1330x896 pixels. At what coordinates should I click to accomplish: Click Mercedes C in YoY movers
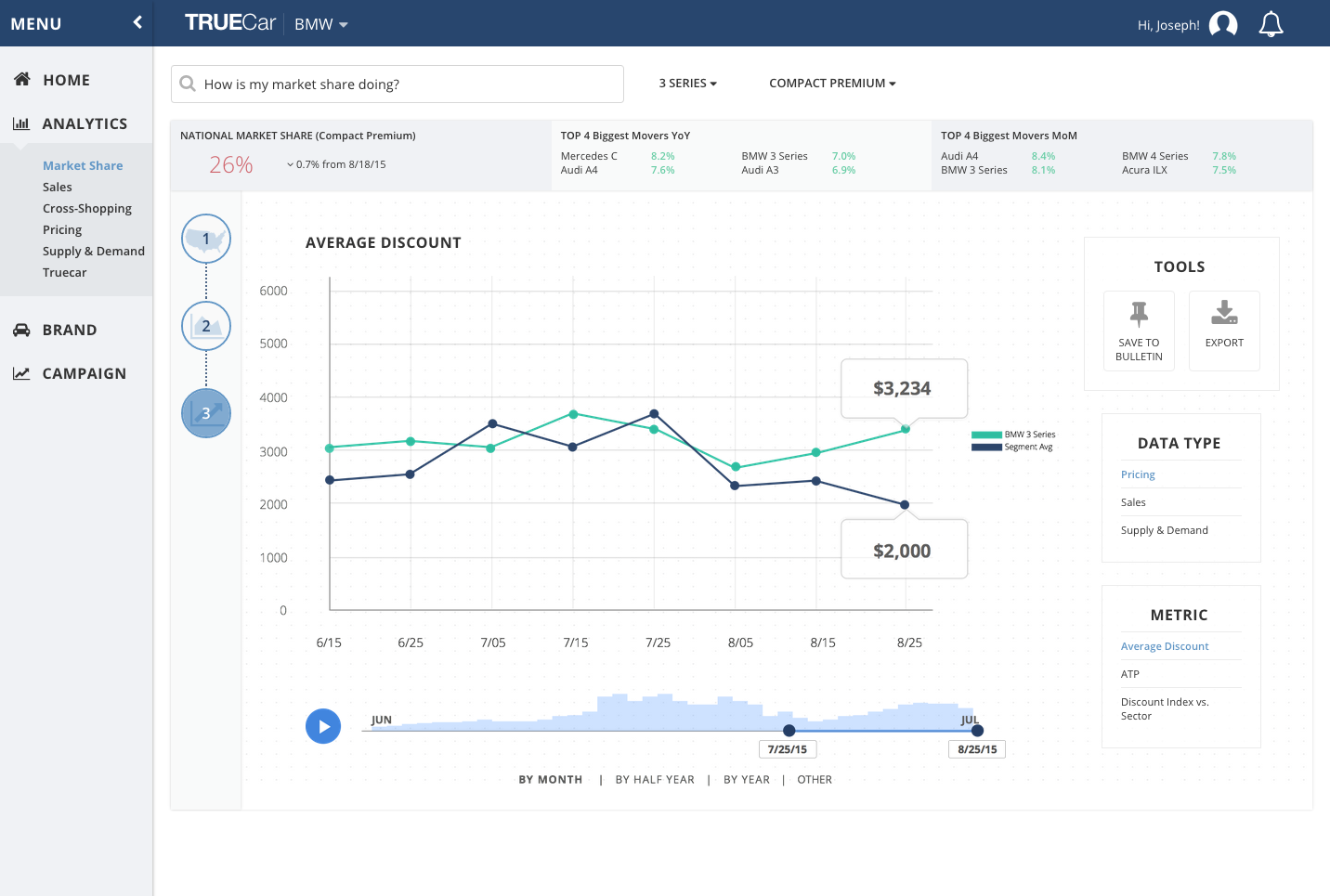[589, 156]
